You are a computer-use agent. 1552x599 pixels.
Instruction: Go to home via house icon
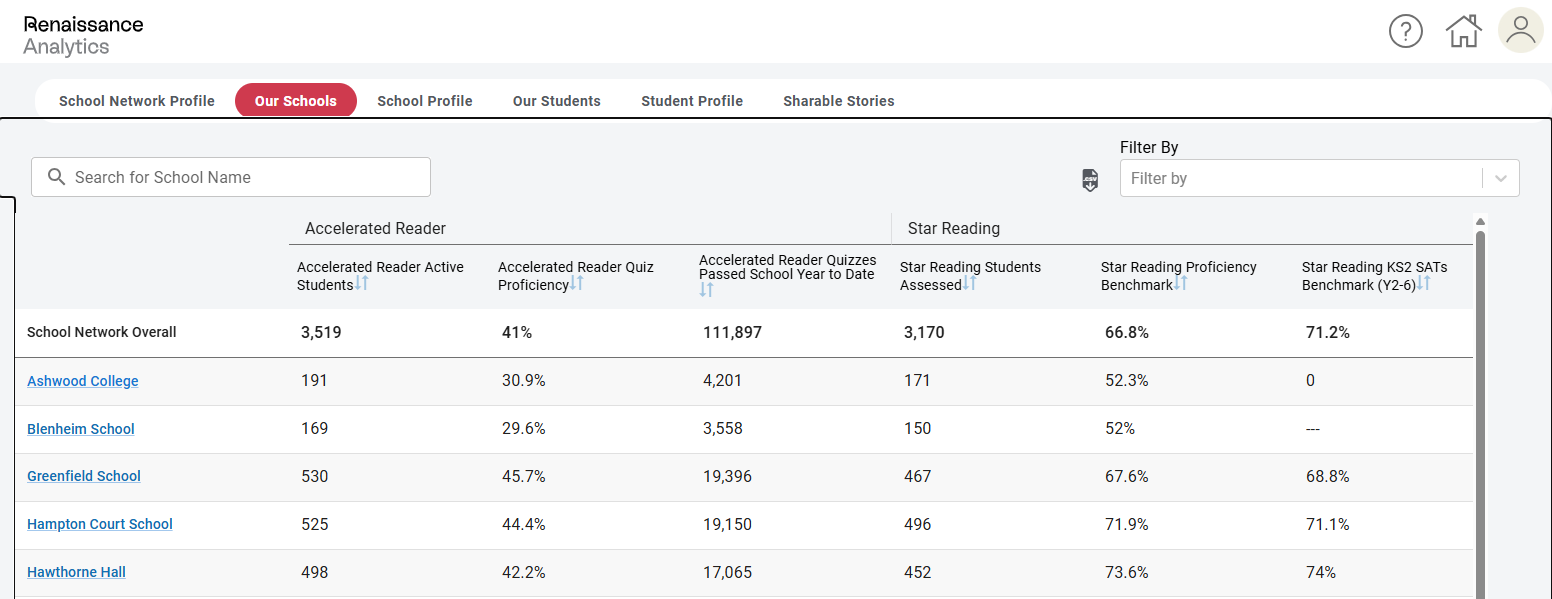click(x=1463, y=31)
